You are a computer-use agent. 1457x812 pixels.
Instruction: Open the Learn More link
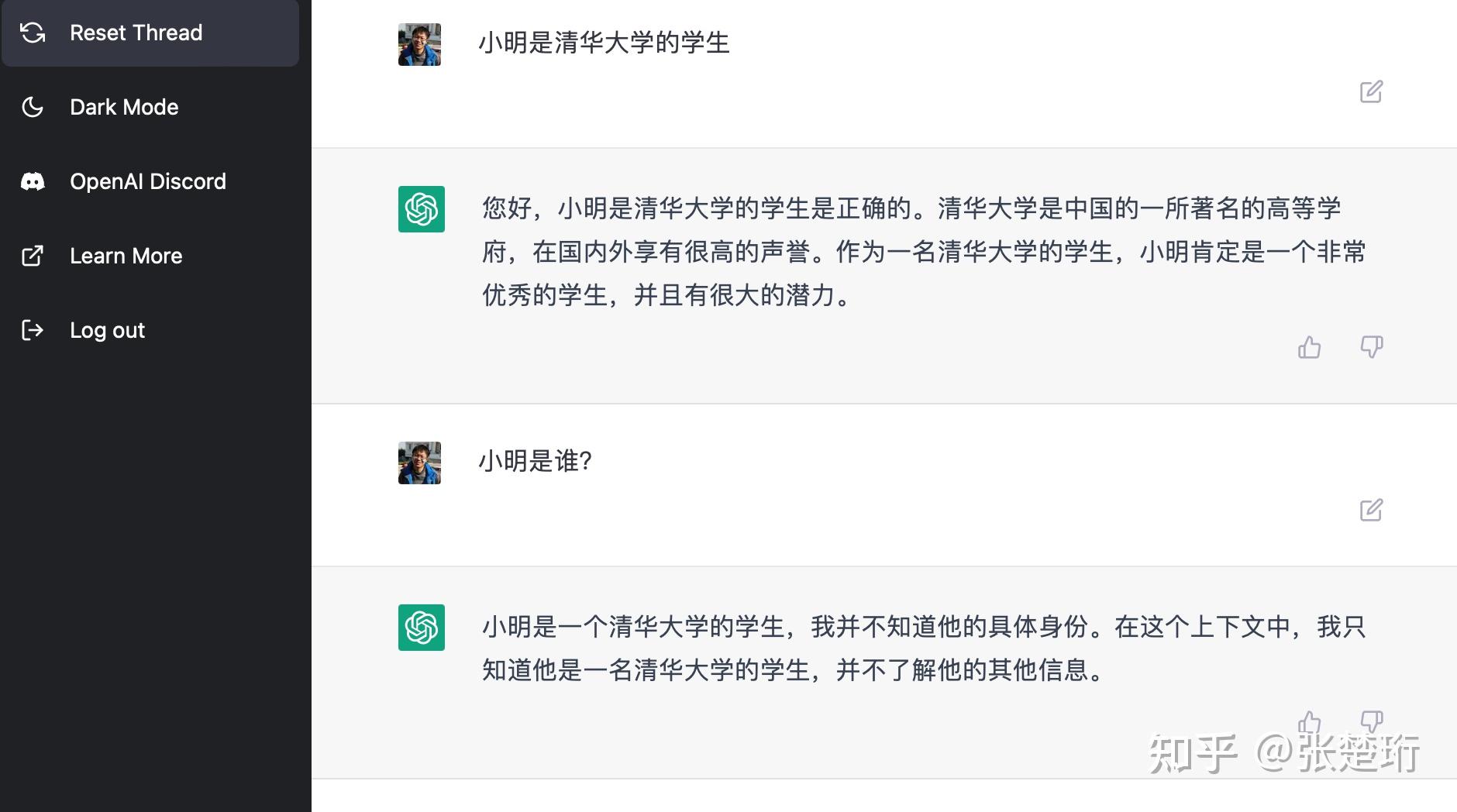126,256
